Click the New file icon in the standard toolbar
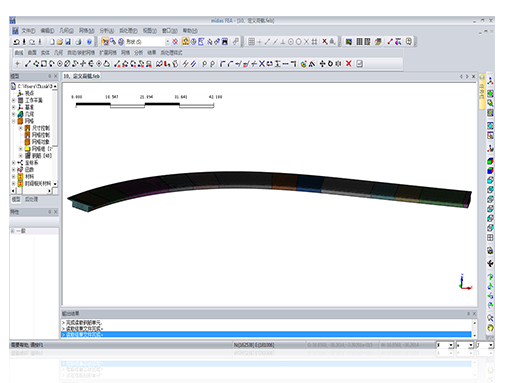510x383 pixels. (x=52, y=42)
